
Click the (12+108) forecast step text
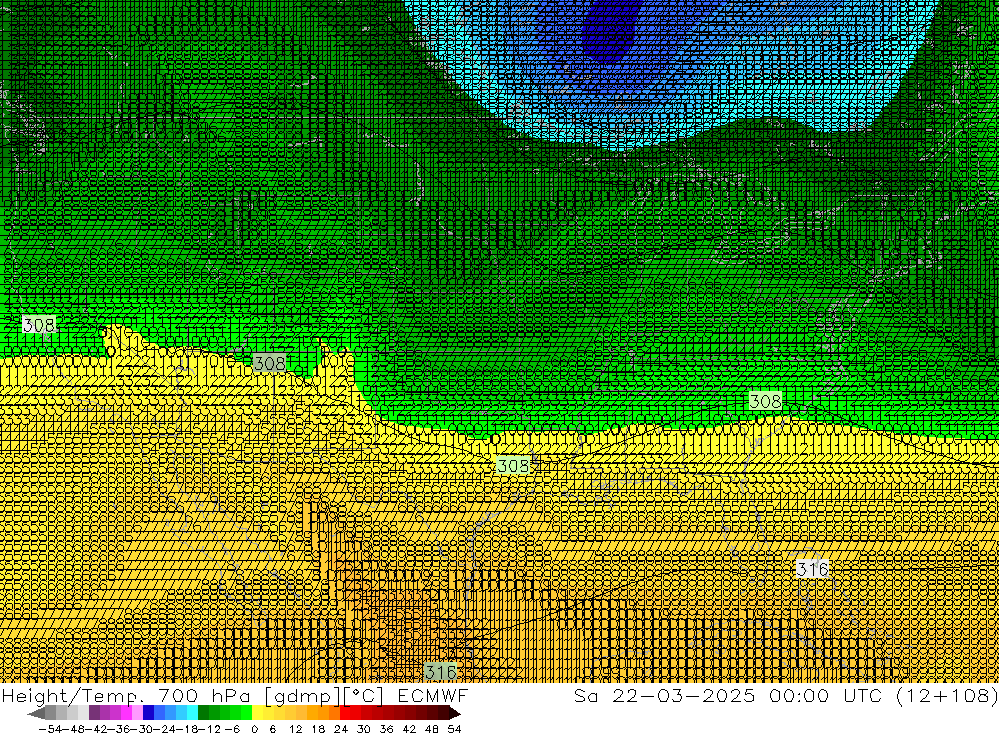tap(947, 696)
